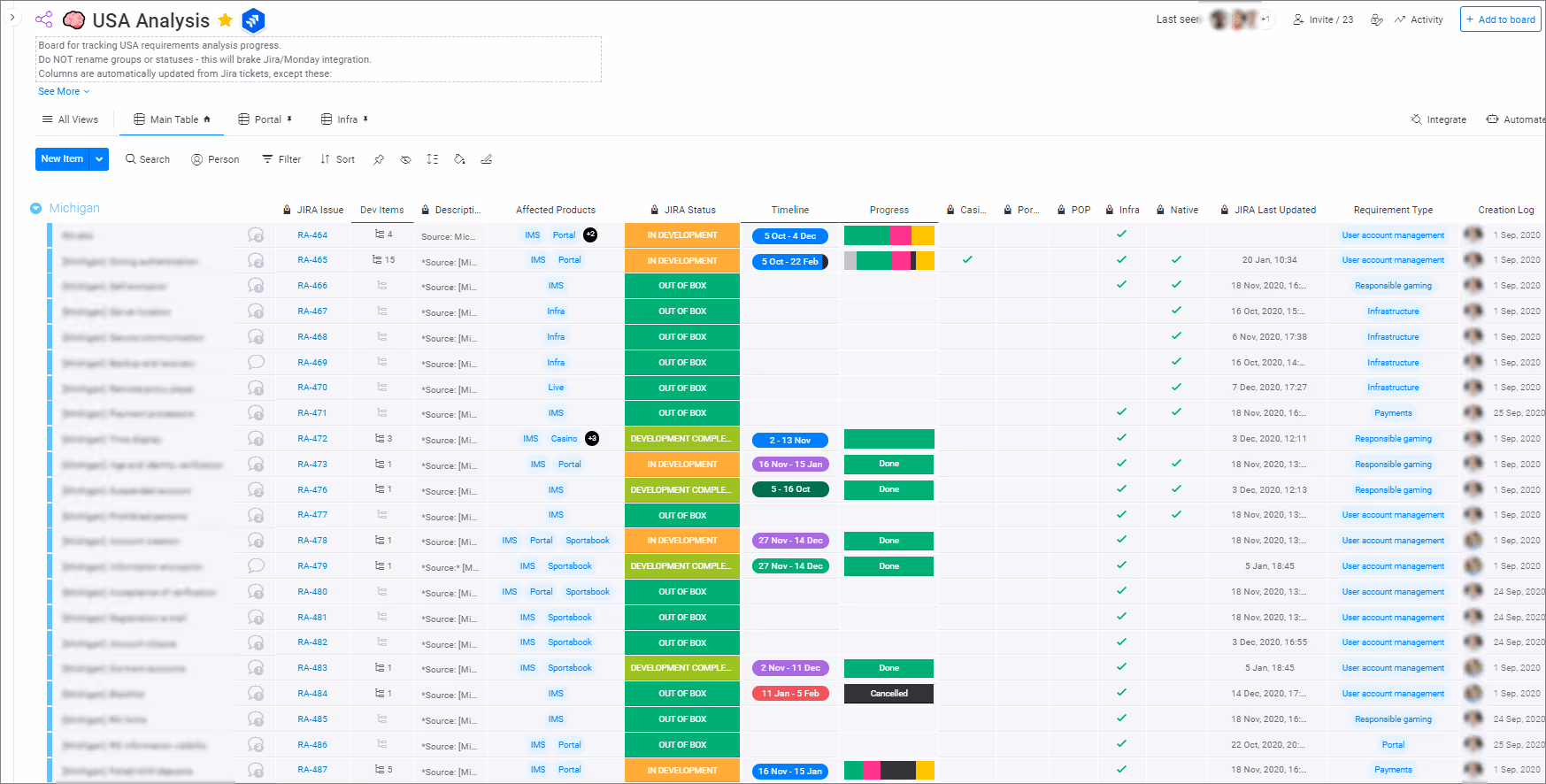Open conversation bubble for RA-469 row
1546x784 pixels.
(x=256, y=362)
